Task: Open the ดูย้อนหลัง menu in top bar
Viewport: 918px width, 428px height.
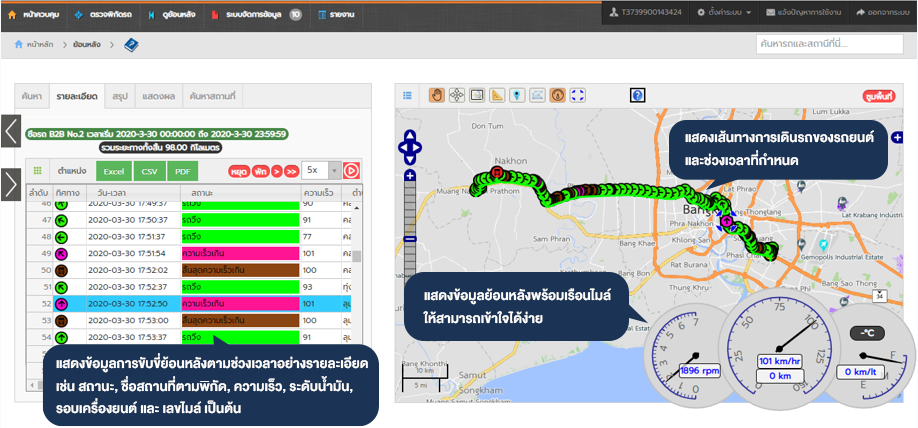Action: click(x=170, y=15)
